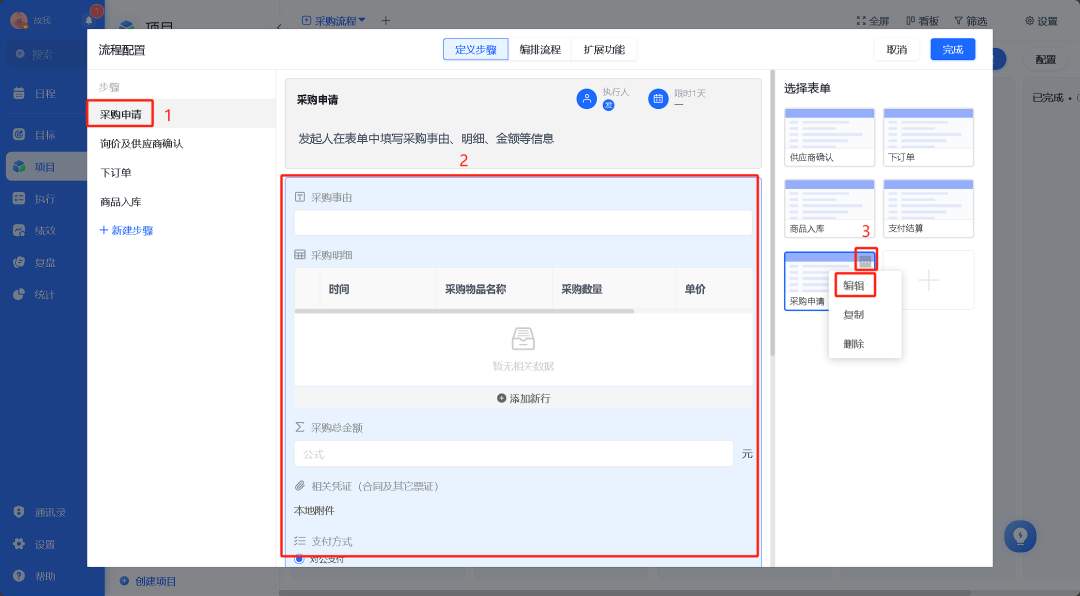Open the 看板 kanban view at top right
This screenshot has height=596, width=1080.
[925, 18]
